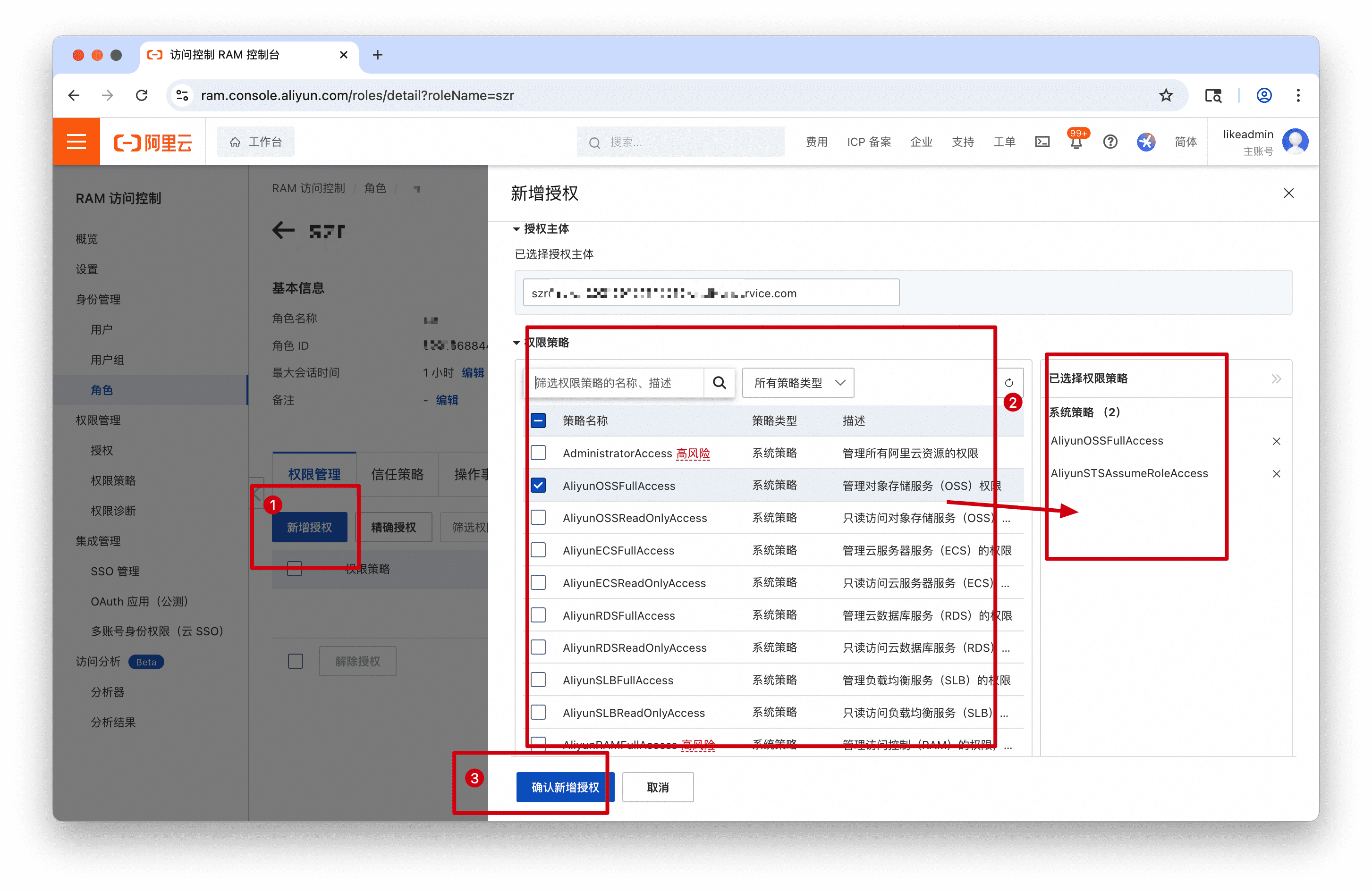Tick the AliyunECSFullAccess checkbox
Image resolution: width=1372 pixels, height=891 pixels.
[x=538, y=550]
